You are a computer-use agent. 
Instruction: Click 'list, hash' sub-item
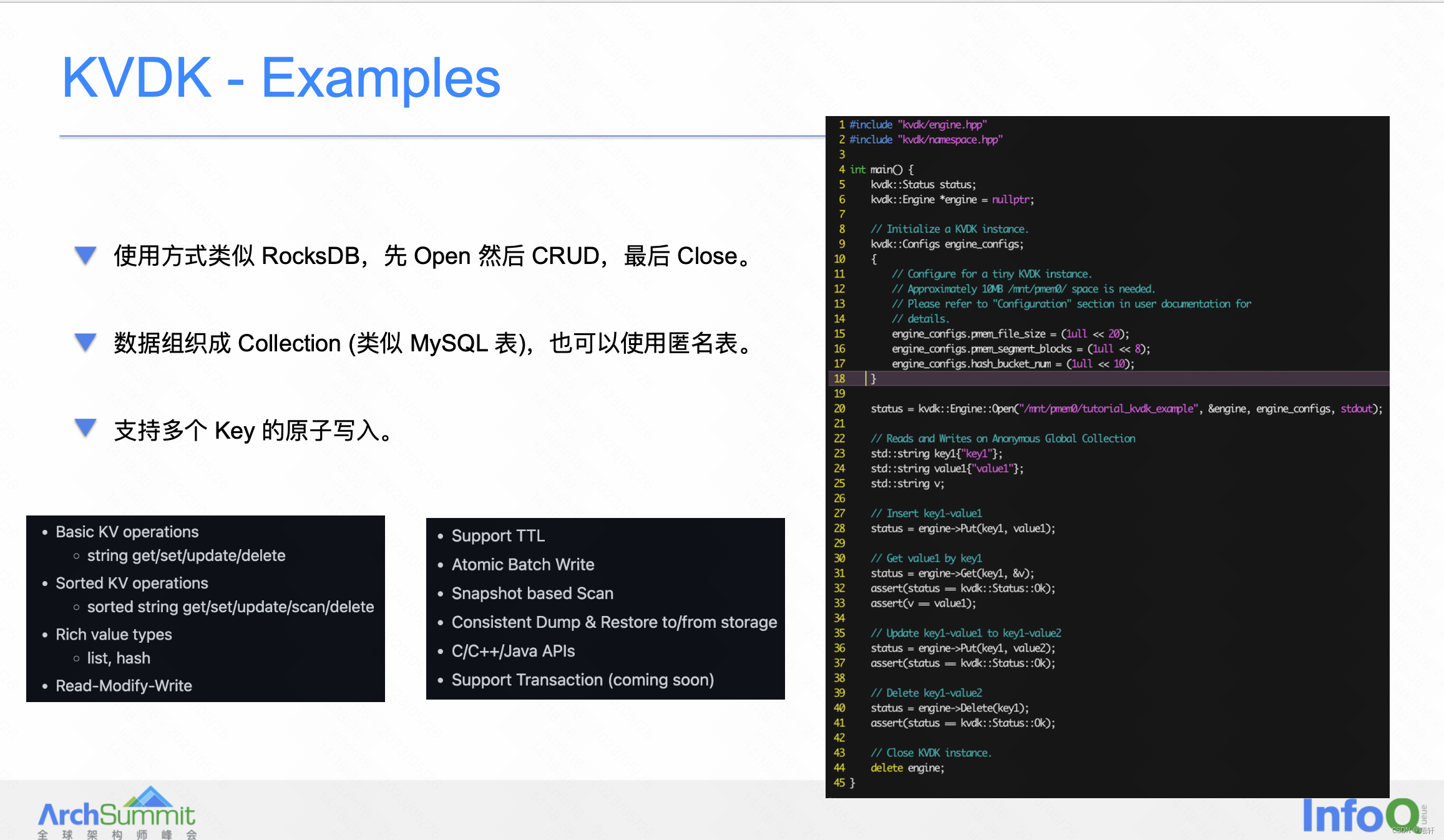(x=119, y=658)
